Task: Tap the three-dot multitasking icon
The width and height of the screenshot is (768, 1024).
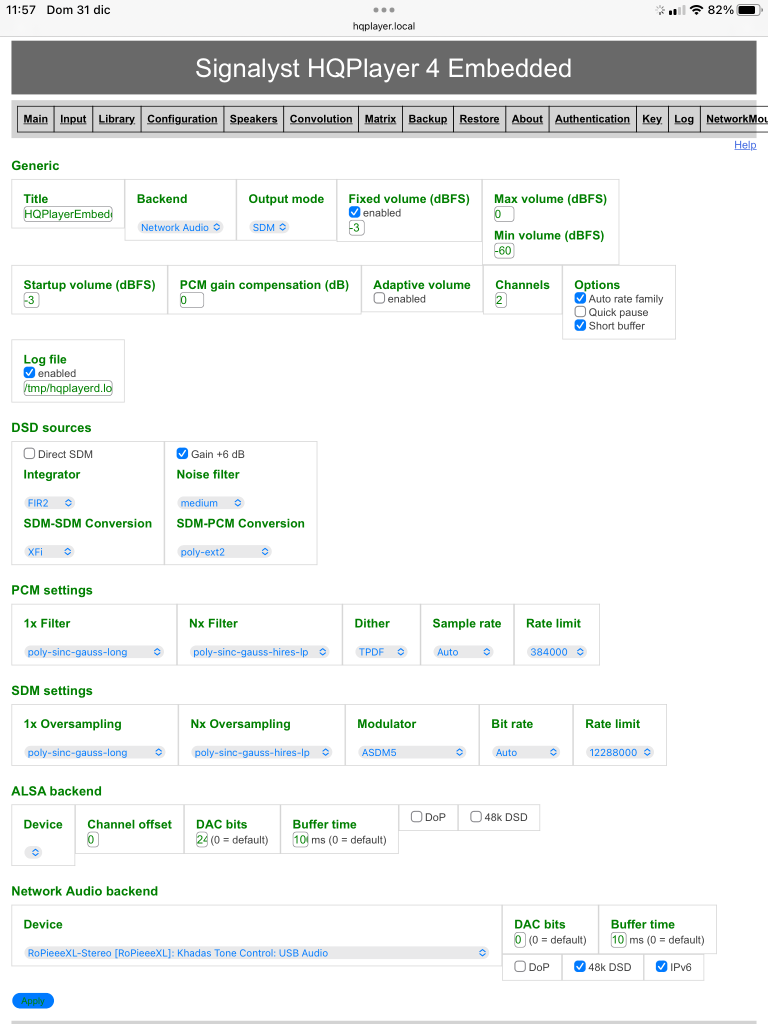Action: [x=383, y=10]
